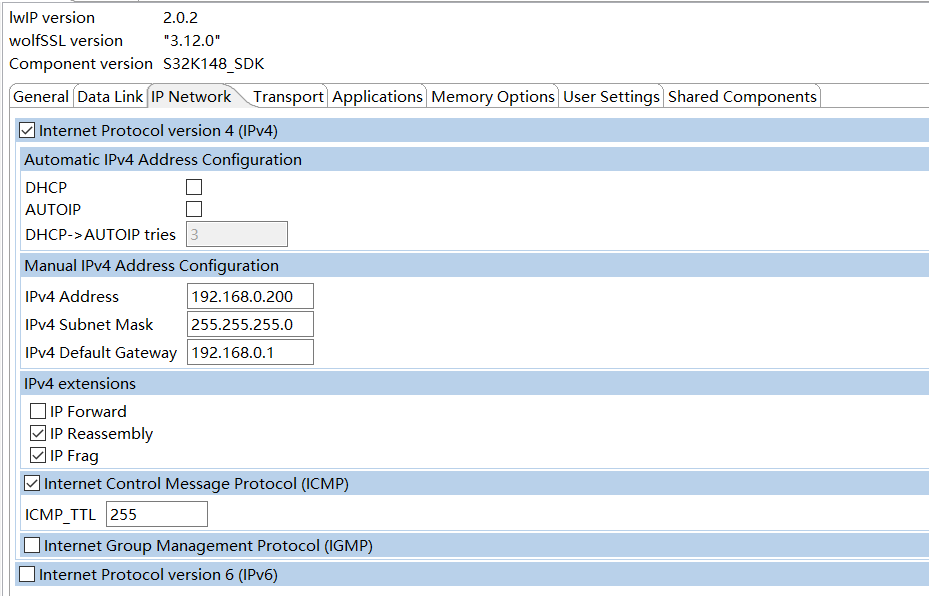
Task: Go to the User Settings tab
Action: click(x=611, y=97)
